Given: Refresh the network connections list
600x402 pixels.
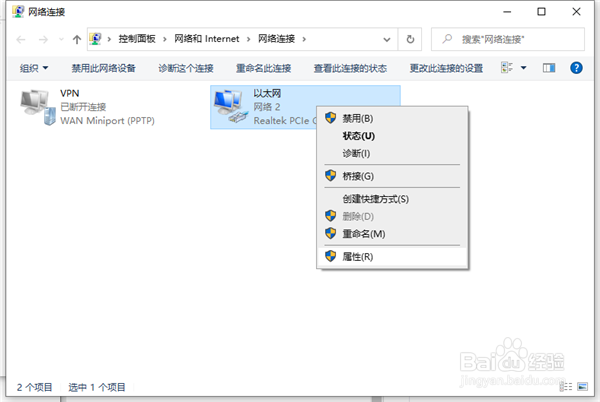Looking at the screenshot, I should coord(410,39).
